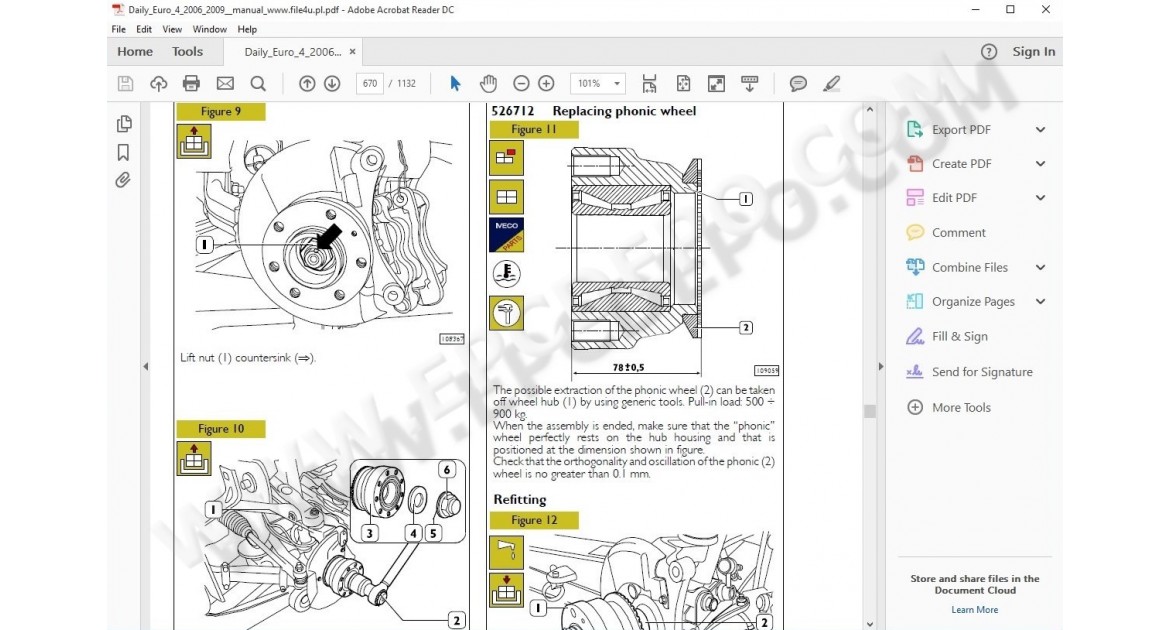Screen dimensions: 1170x630
Task: Send file by email envelope icon
Action: coord(225,84)
